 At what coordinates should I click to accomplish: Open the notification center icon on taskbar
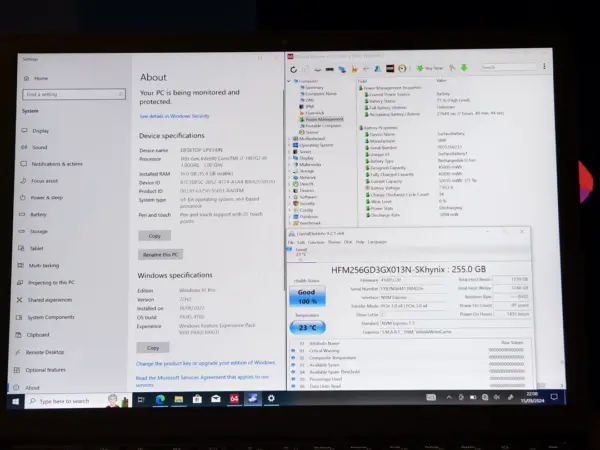click(x=554, y=397)
